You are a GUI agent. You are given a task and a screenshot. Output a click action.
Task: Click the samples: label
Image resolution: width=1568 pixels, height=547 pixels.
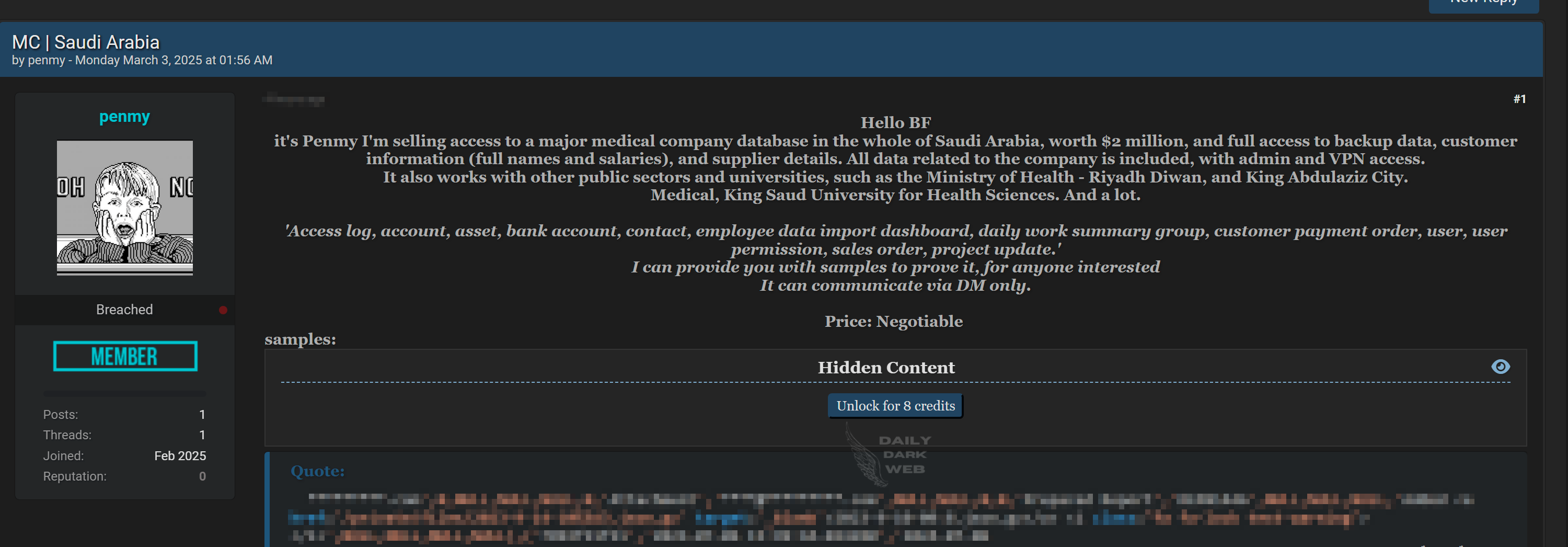pyautogui.click(x=300, y=339)
